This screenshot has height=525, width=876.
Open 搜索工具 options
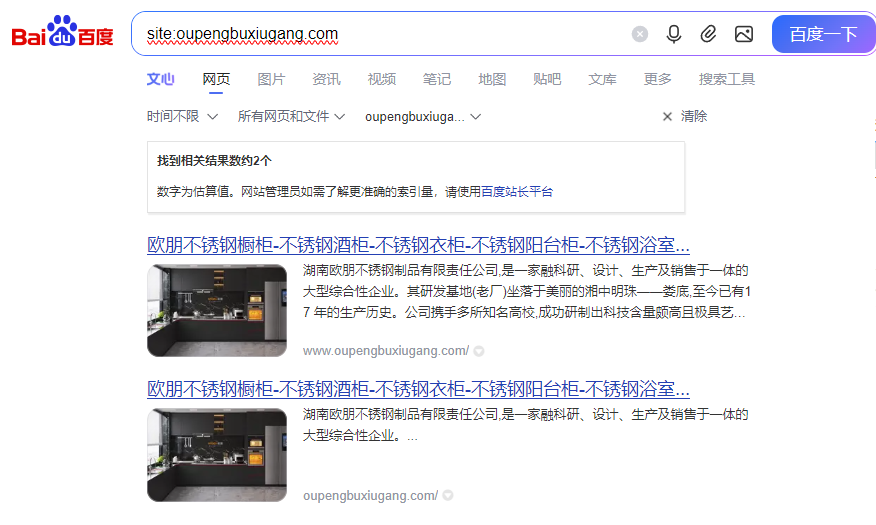[727, 79]
